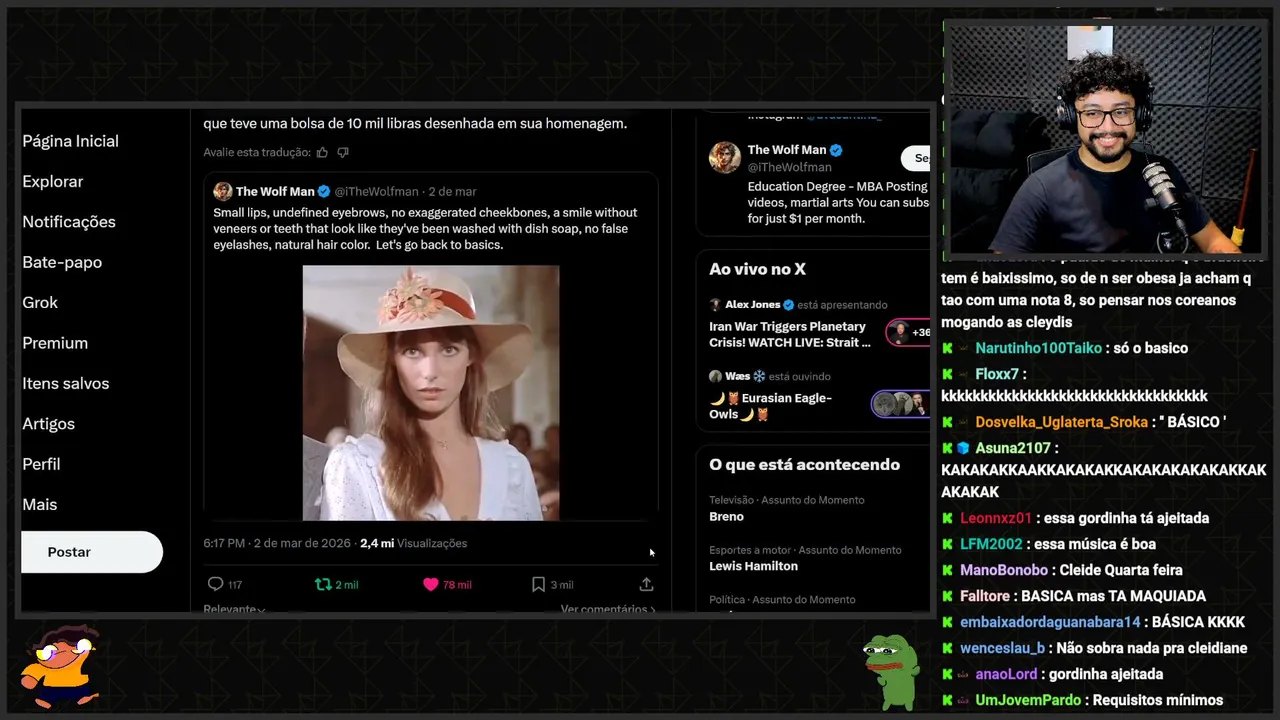Click the Kick badge beside Asuna2107
This screenshot has width=1280, height=720.
click(x=947, y=448)
